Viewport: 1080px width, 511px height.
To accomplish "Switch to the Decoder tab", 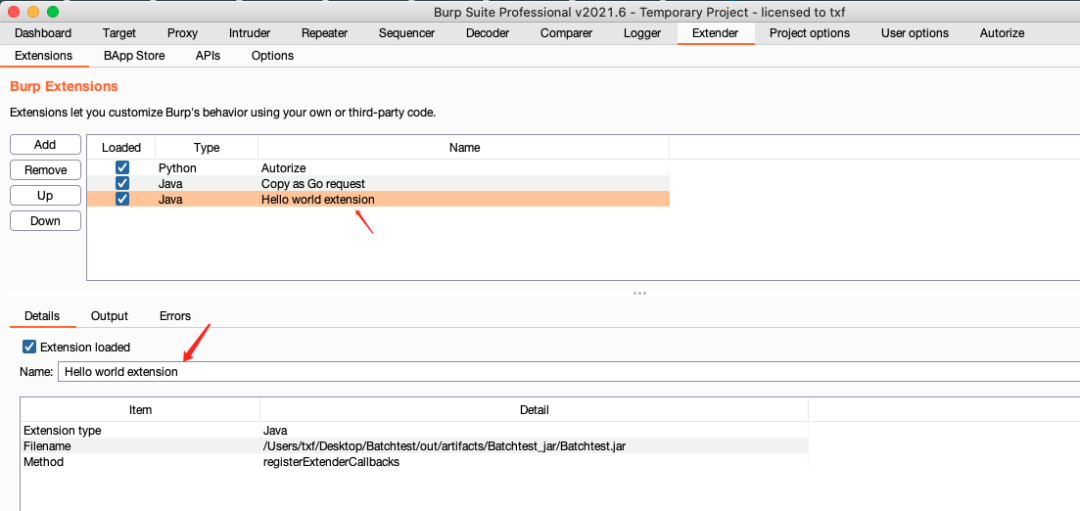I will click(488, 33).
